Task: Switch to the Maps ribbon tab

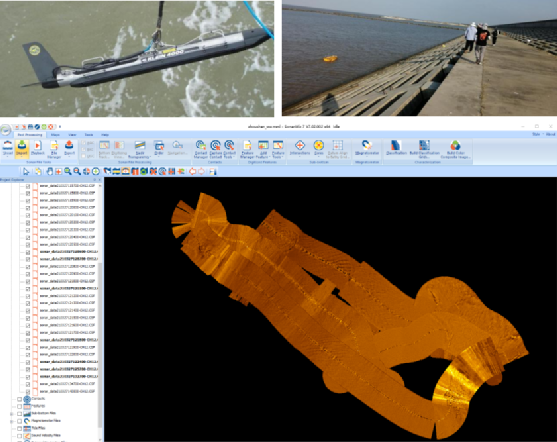Action: (x=55, y=135)
